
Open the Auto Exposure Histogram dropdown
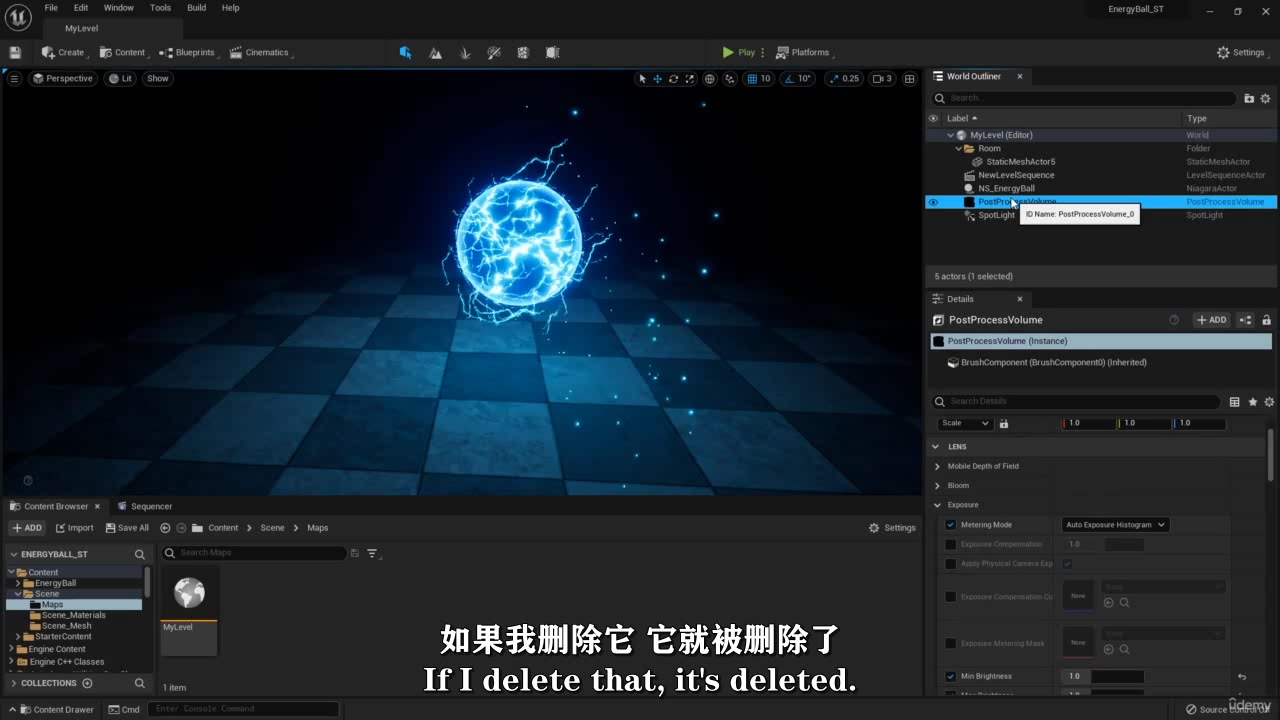(1114, 524)
